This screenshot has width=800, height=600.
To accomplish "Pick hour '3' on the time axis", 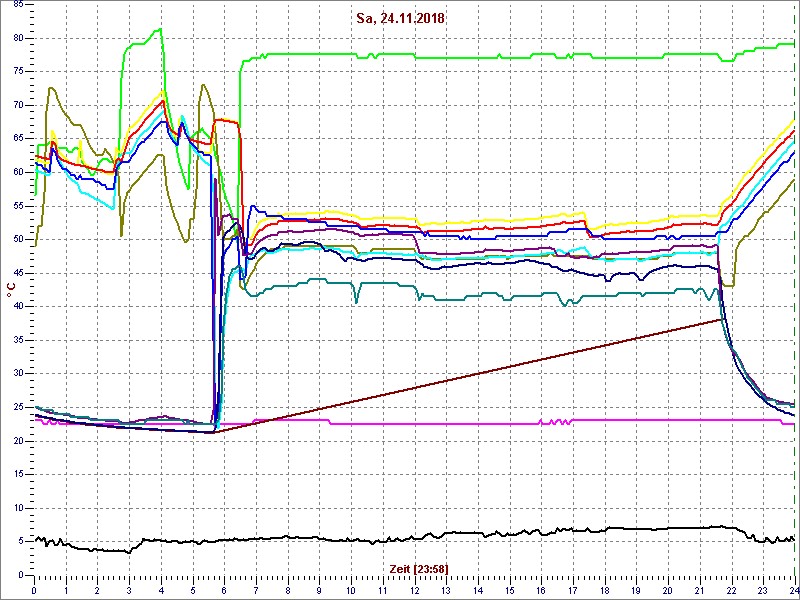I will [129, 590].
